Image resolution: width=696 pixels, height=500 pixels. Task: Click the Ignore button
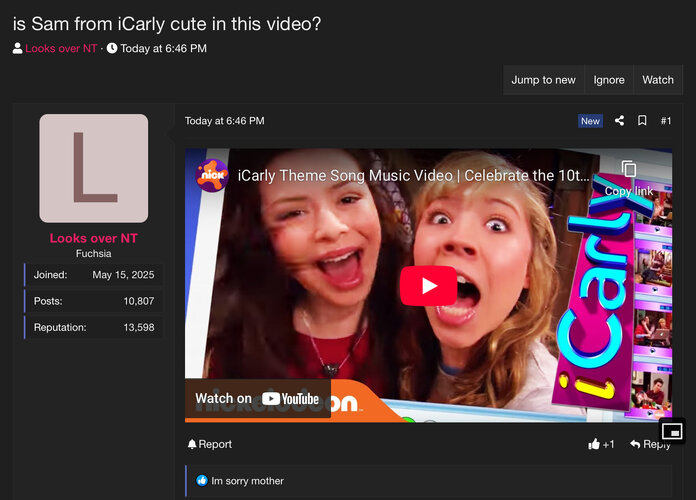[609, 80]
